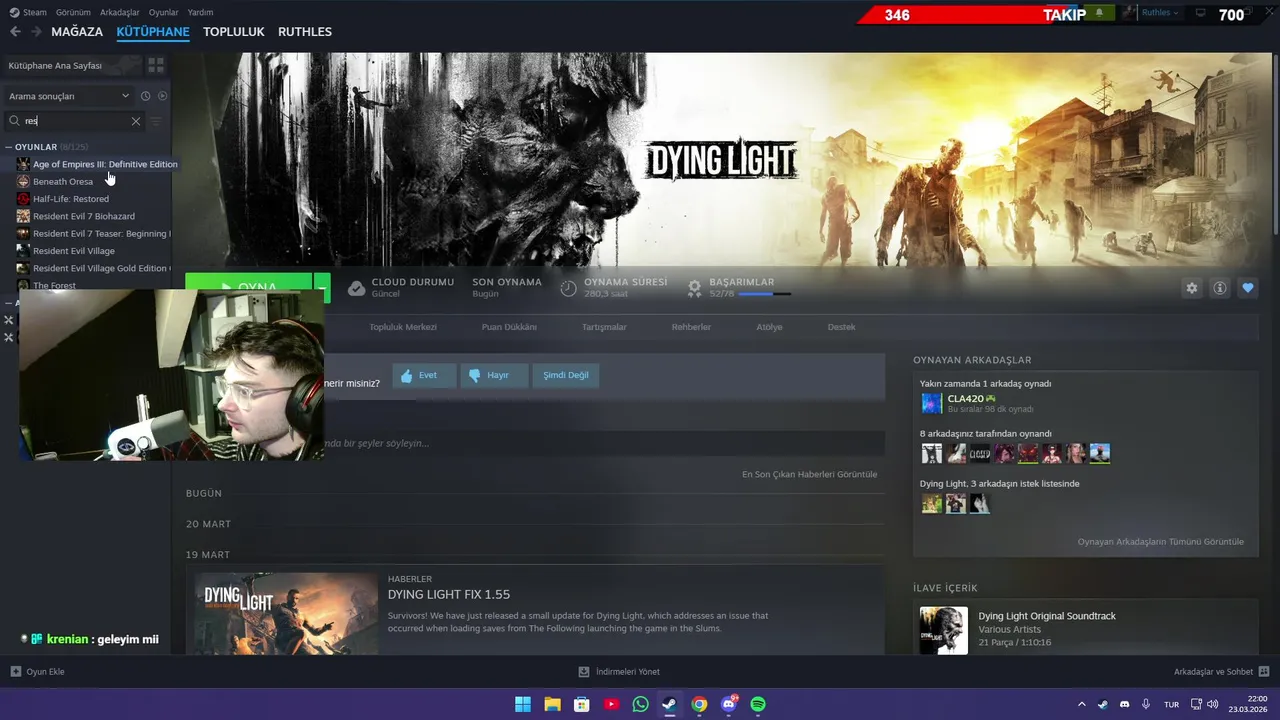
Task: Open WhatsApp from taskbar
Action: pos(640,704)
